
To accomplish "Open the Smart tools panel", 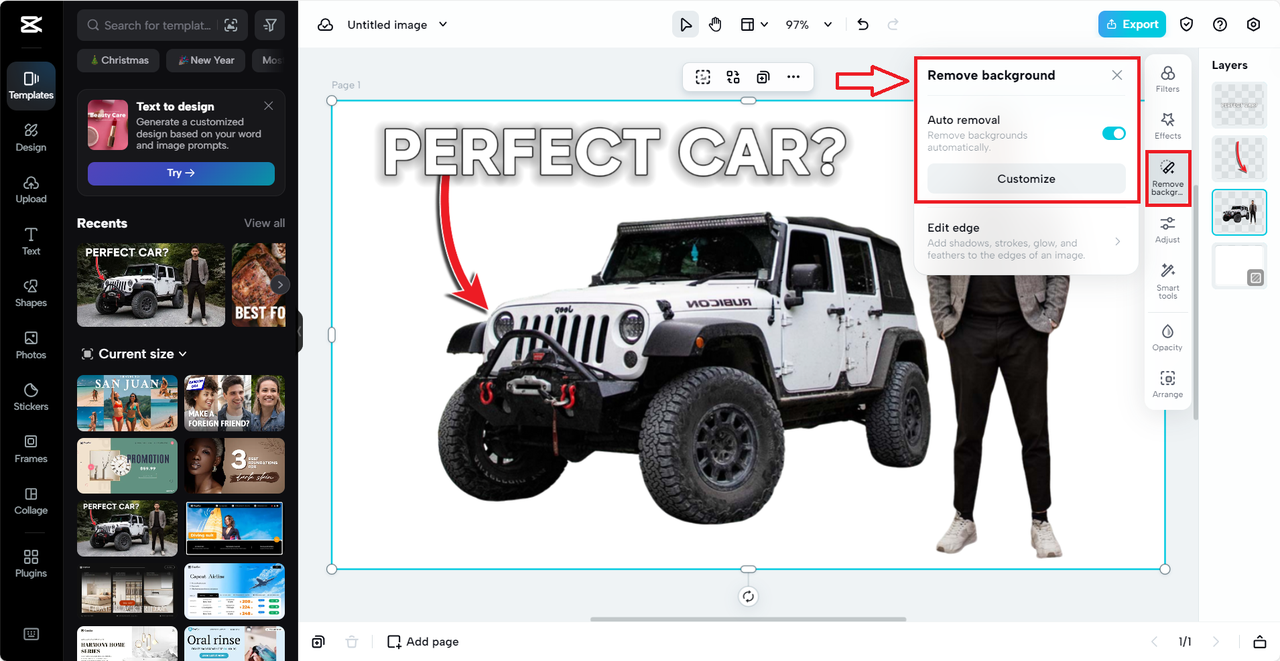I will tap(1167, 280).
